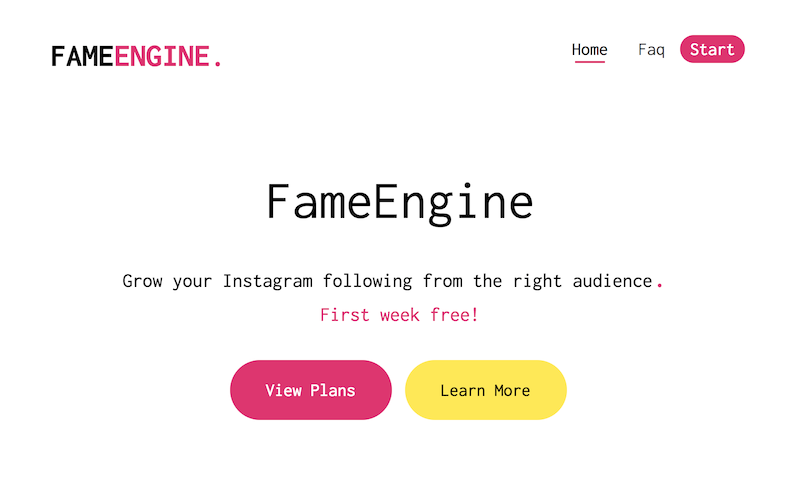Click the pink underline beneath Home
Image resolution: width=800 pixels, height=500 pixels.
tap(589, 62)
